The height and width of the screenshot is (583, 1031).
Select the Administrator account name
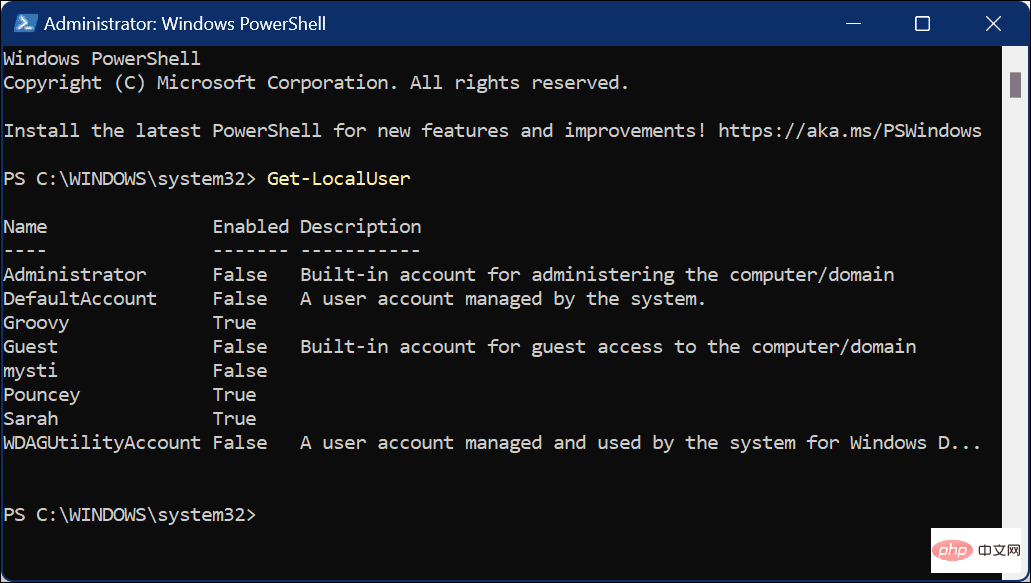coord(74,274)
